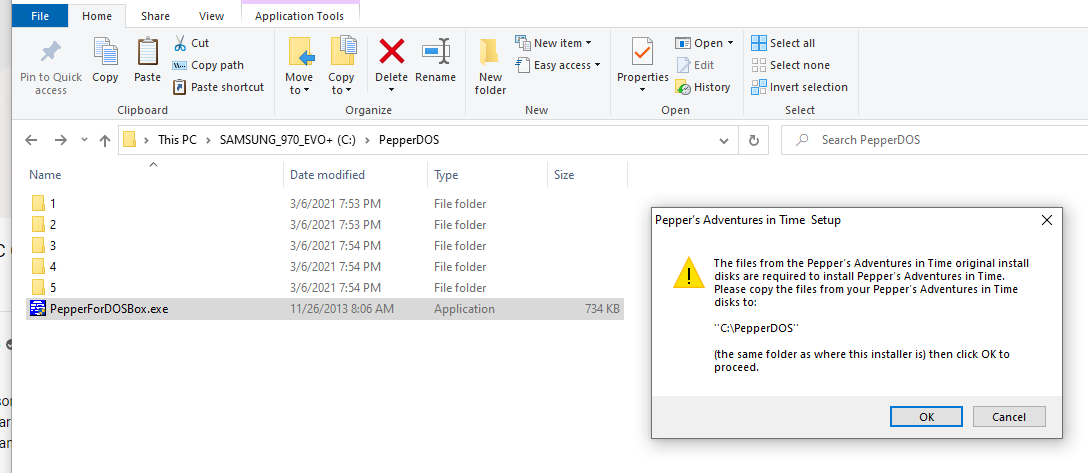Click the Cut scissors icon

(x=180, y=43)
